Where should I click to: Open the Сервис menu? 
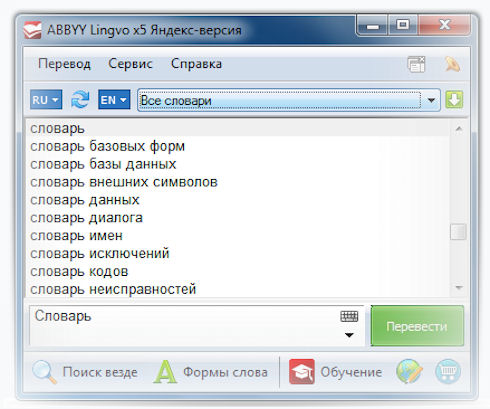pyautogui.click(x=130, y=64)
